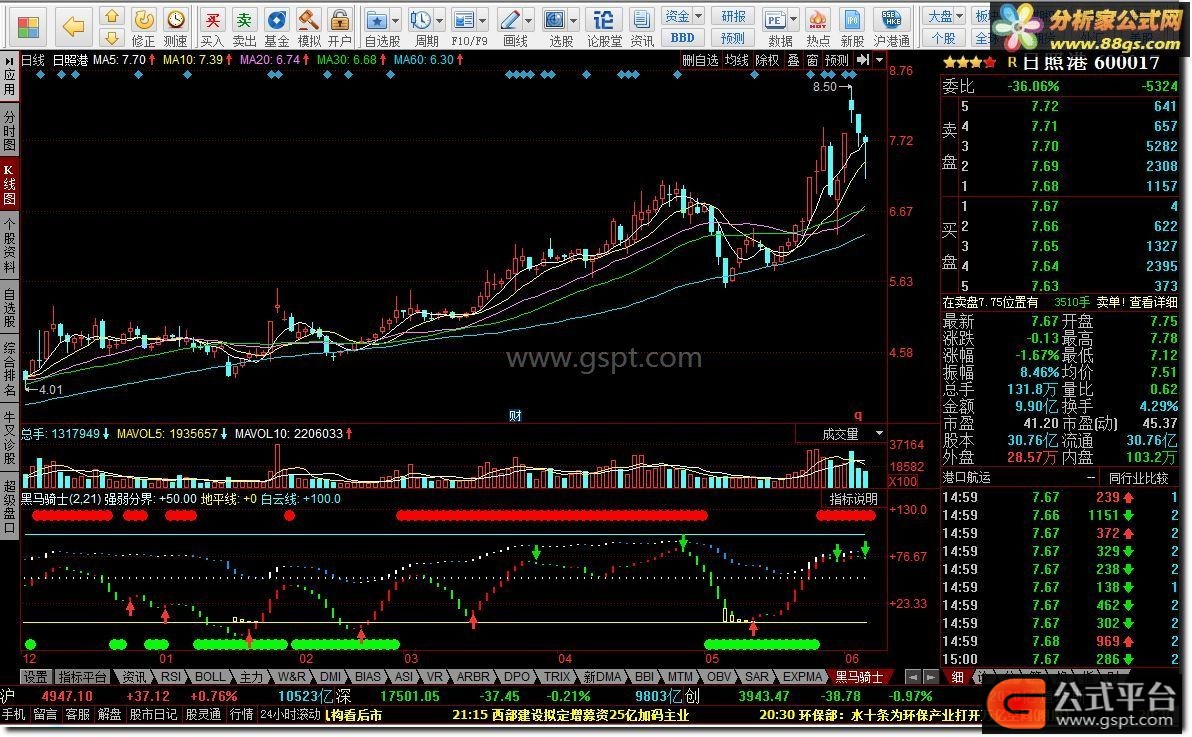Expand the 数据 PE dropdown arrow
This screenshot has height=737, width=1192.
click(794, 21)
